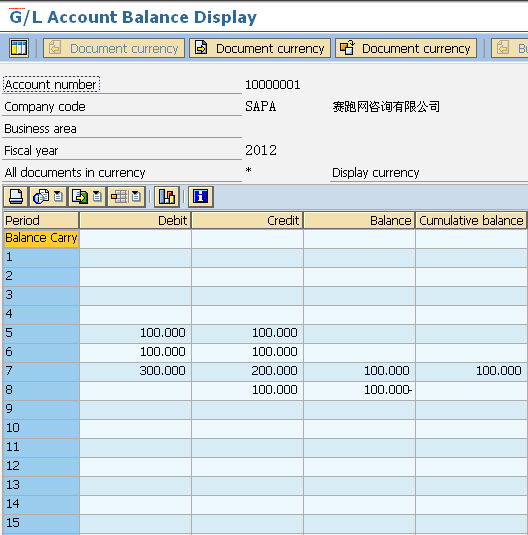The height and width of the screenshot is (535, 528).
Task: Expand the export options dropdown arrow
Action: point(98,197)
